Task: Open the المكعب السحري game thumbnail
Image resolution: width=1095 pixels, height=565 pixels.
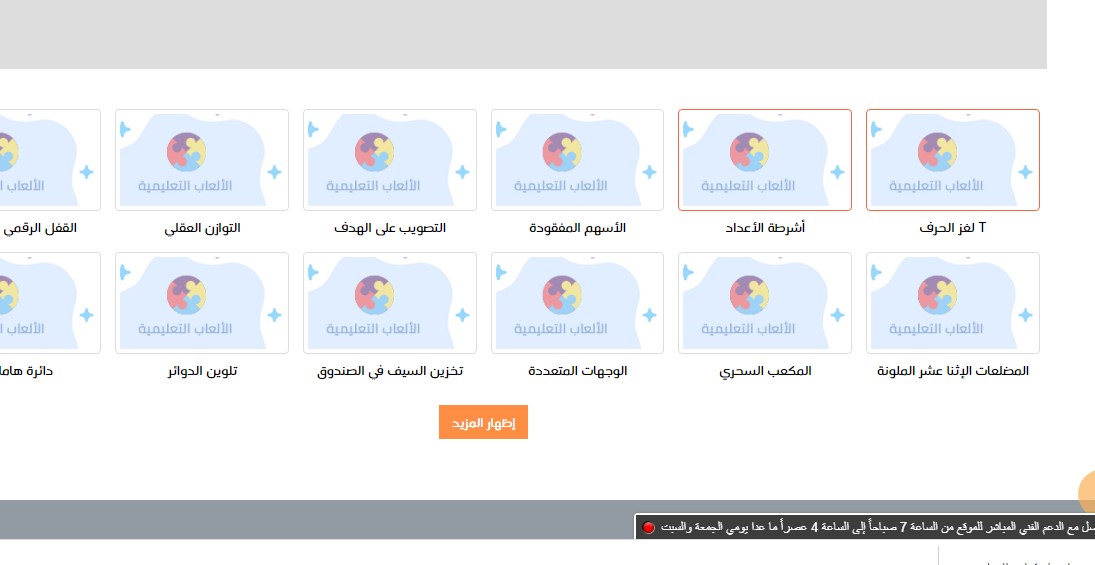Action: 765,303
